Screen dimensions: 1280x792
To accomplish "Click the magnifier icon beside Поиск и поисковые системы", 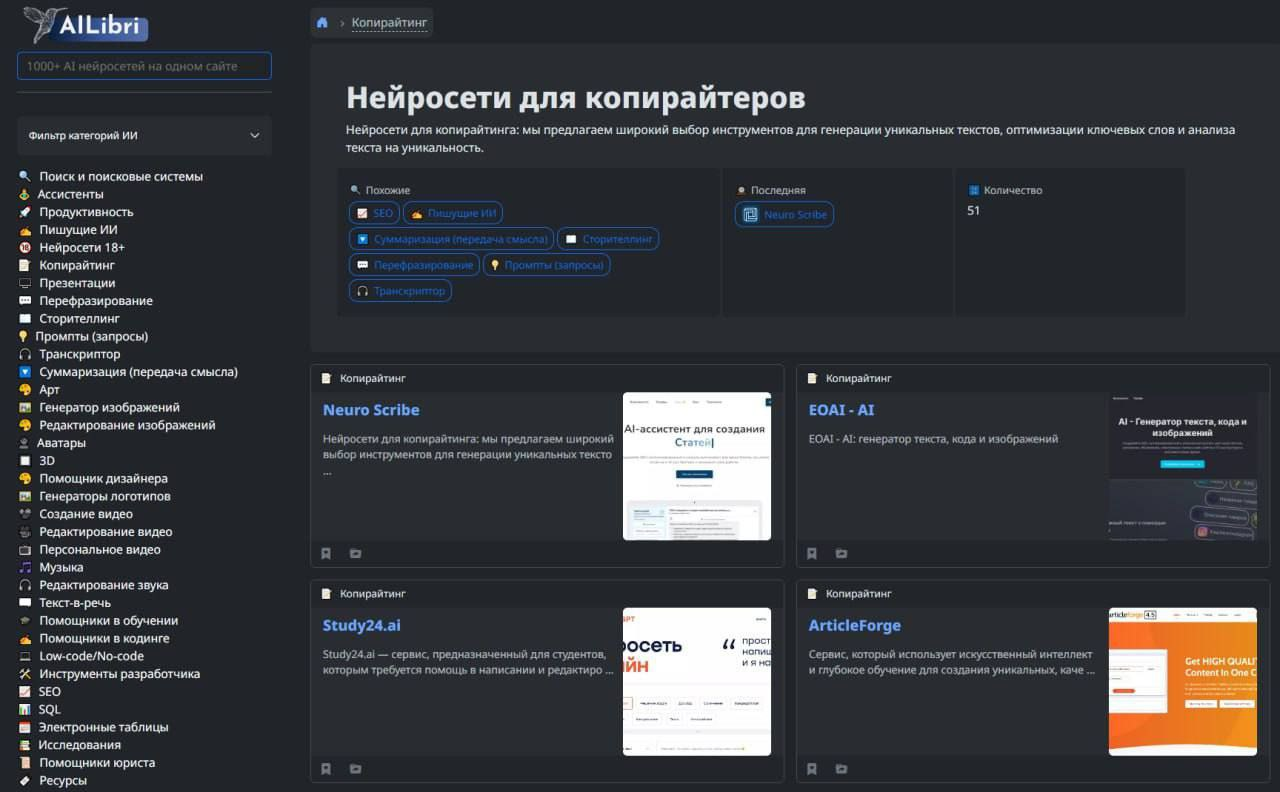I will pos(25,177).
